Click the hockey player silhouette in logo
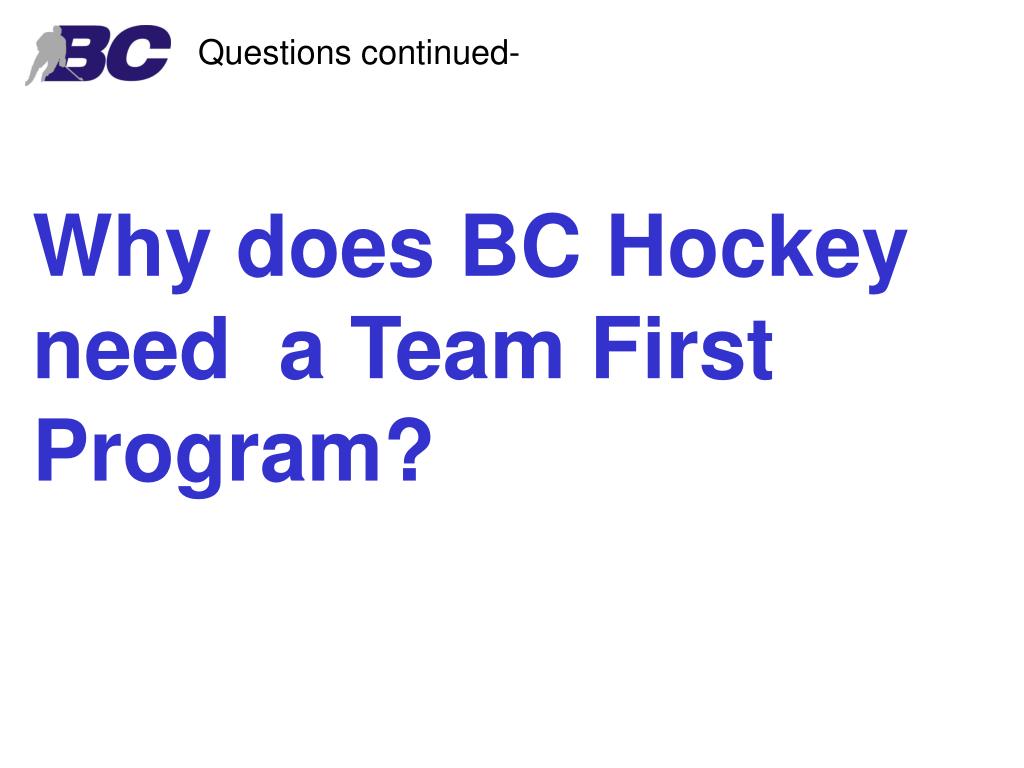The width and height of the screenshot is (1024, 768). tap(46, 57)
